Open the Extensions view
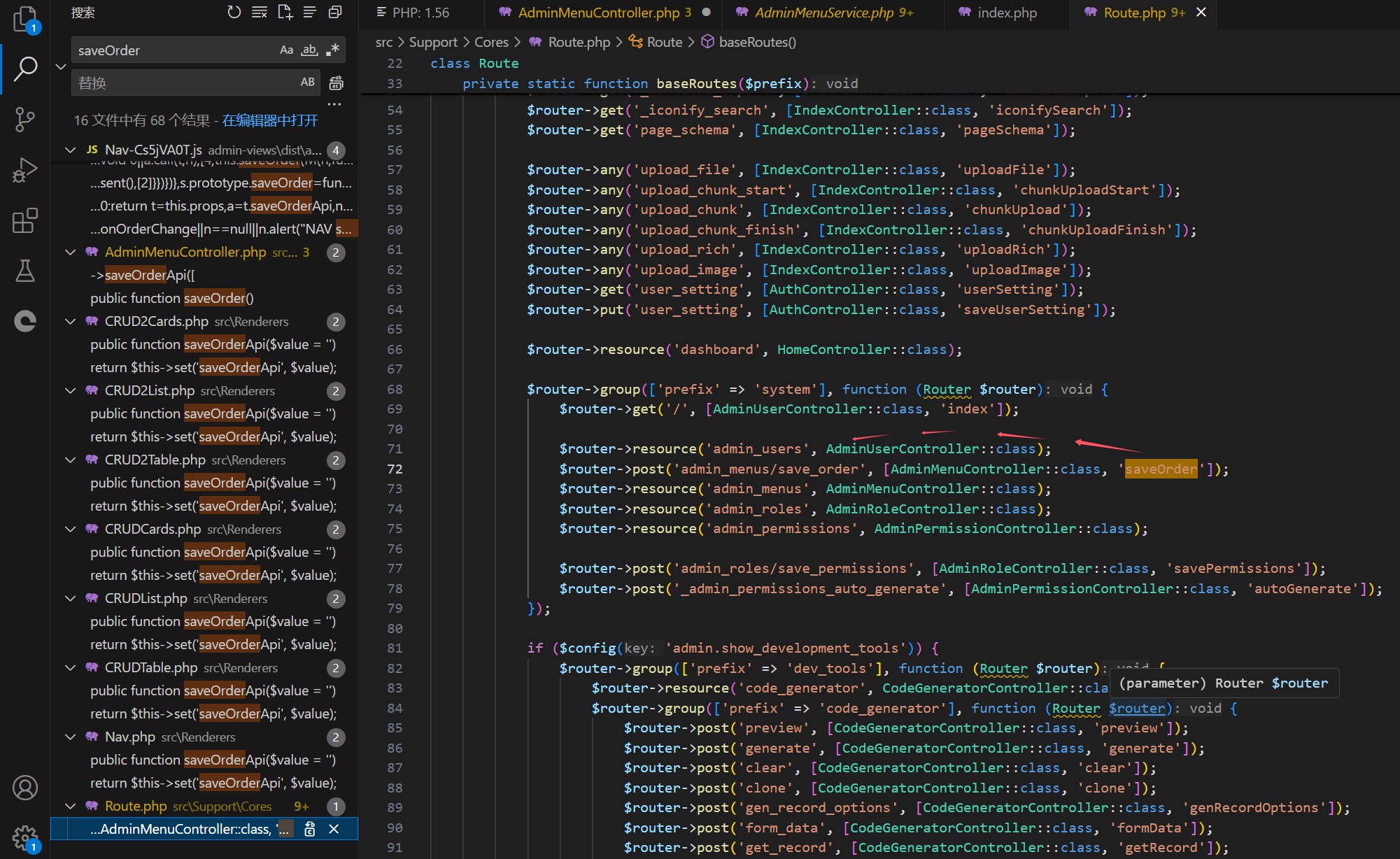Image resolution: width=1400 pixels, height=859 pixels. [24, 221]
